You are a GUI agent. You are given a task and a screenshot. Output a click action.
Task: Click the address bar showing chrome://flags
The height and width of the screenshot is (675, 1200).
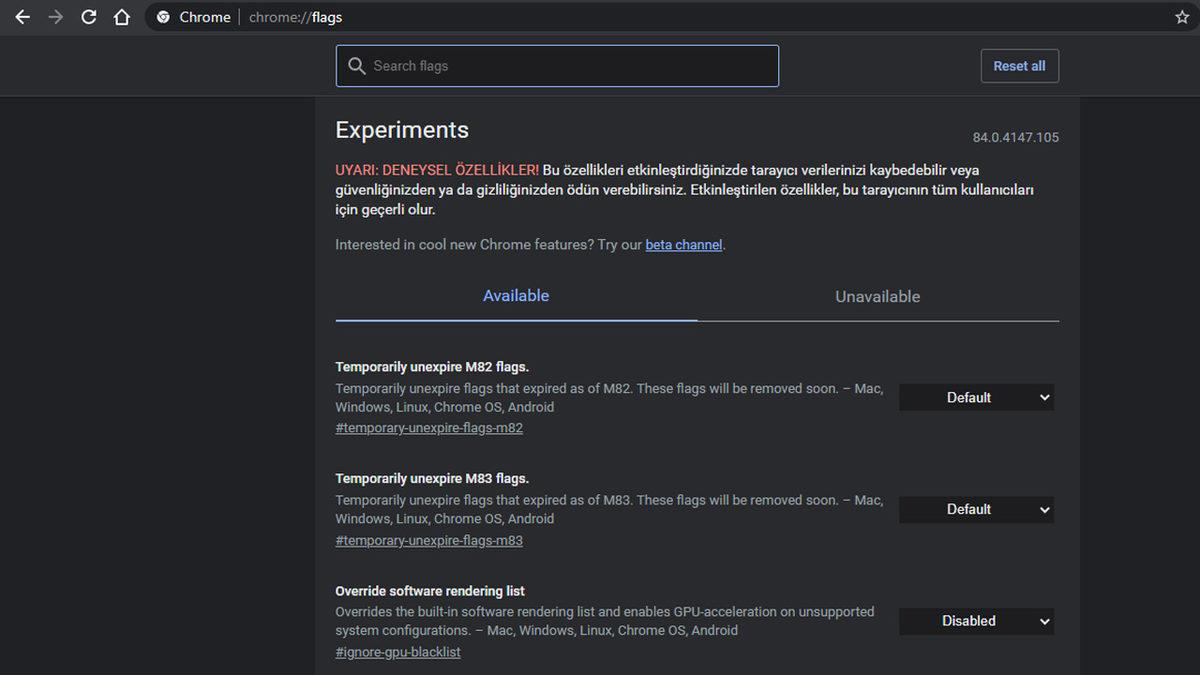(295, 17)
